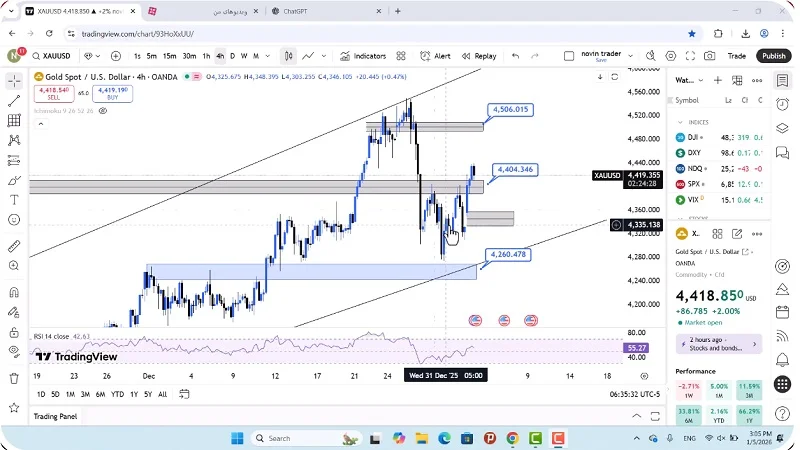Start bar Replay mode
The height and width of the screenshot is (450, 800).
tap(478, 56)
